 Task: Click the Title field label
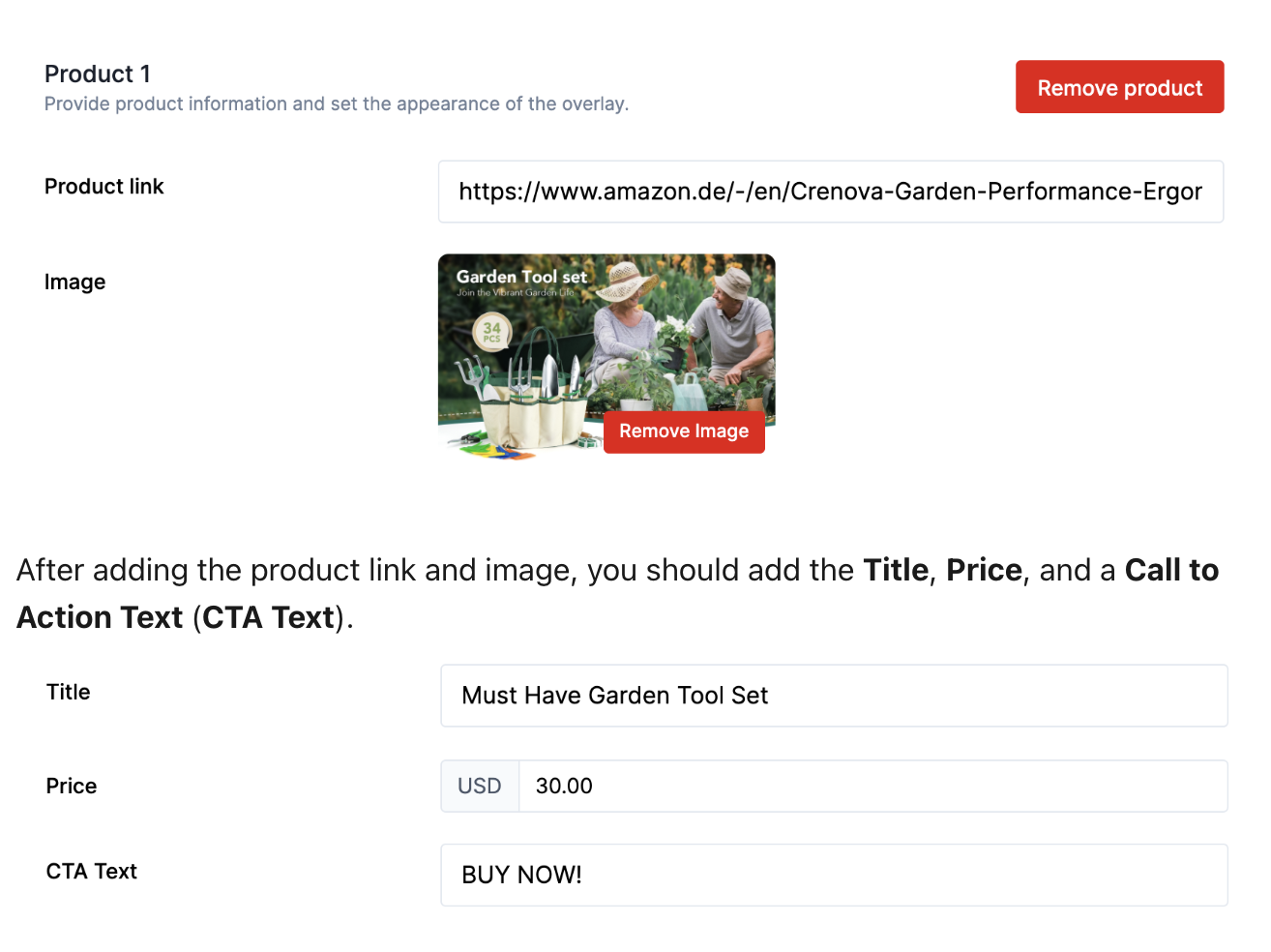coord(69,692)
